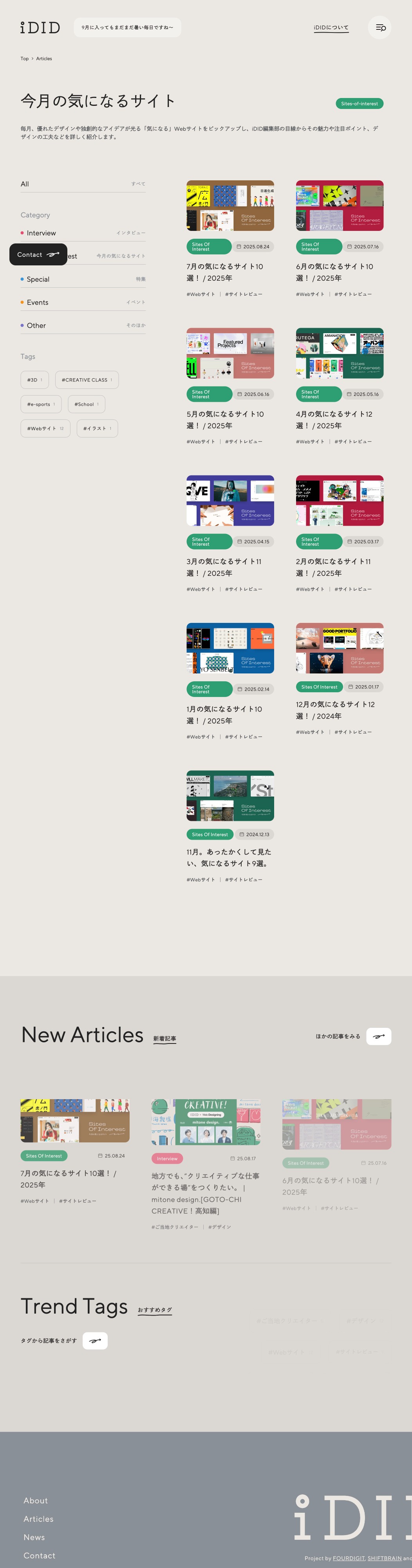Viewport: 412px width, 1568px height.
Task: Open thumbnail of 3月の気になるサイト11選 article
Action: point(230,500)
